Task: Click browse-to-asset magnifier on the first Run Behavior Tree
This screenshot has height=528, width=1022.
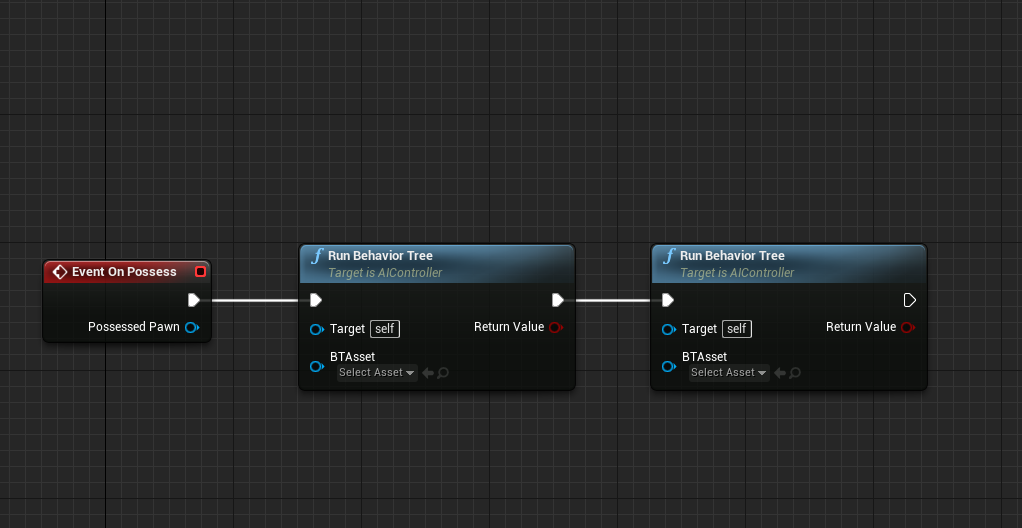Action: tap(443, 373)
